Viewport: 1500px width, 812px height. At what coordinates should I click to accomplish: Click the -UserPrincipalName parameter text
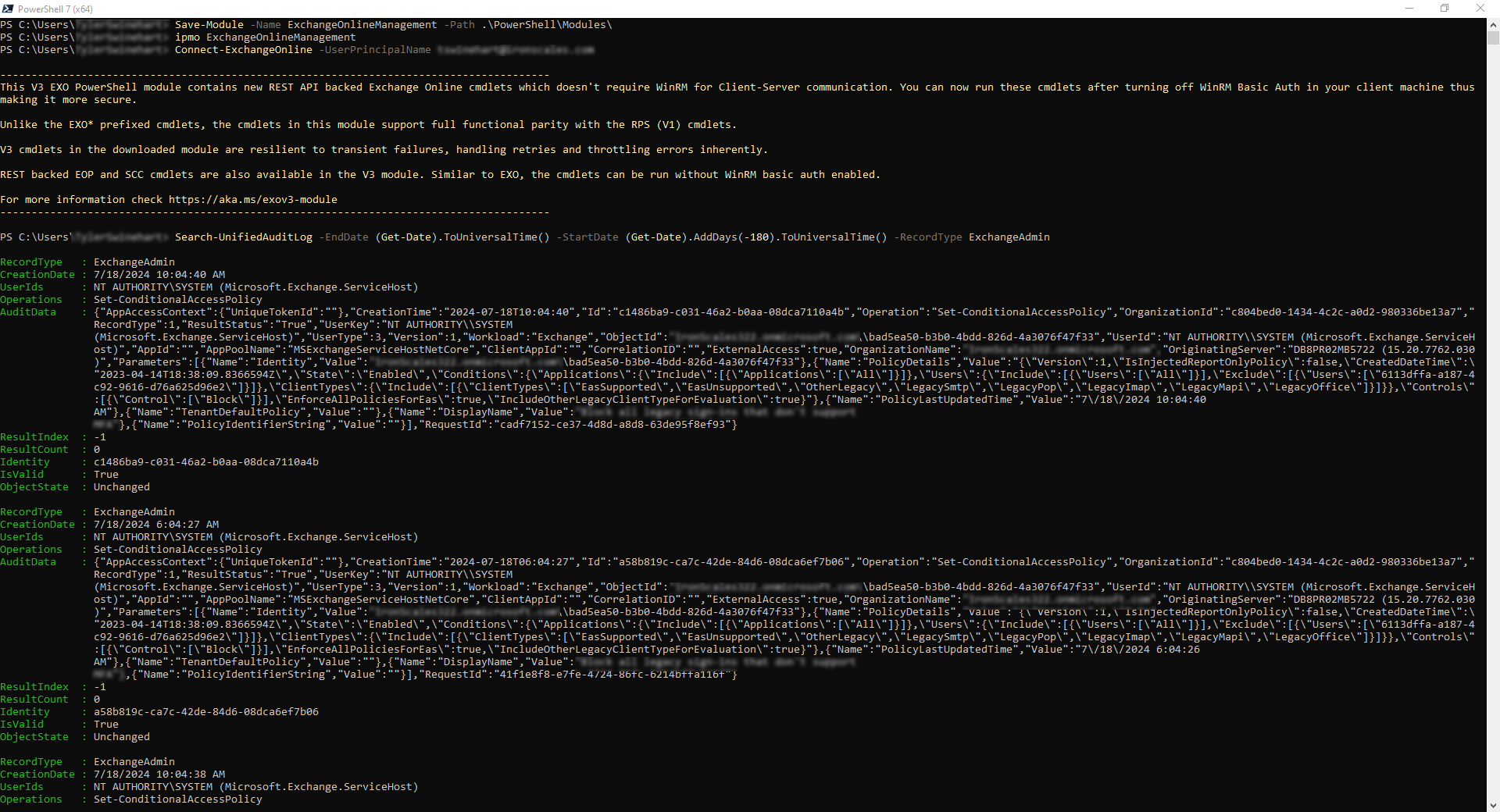(x=374, y=50)
